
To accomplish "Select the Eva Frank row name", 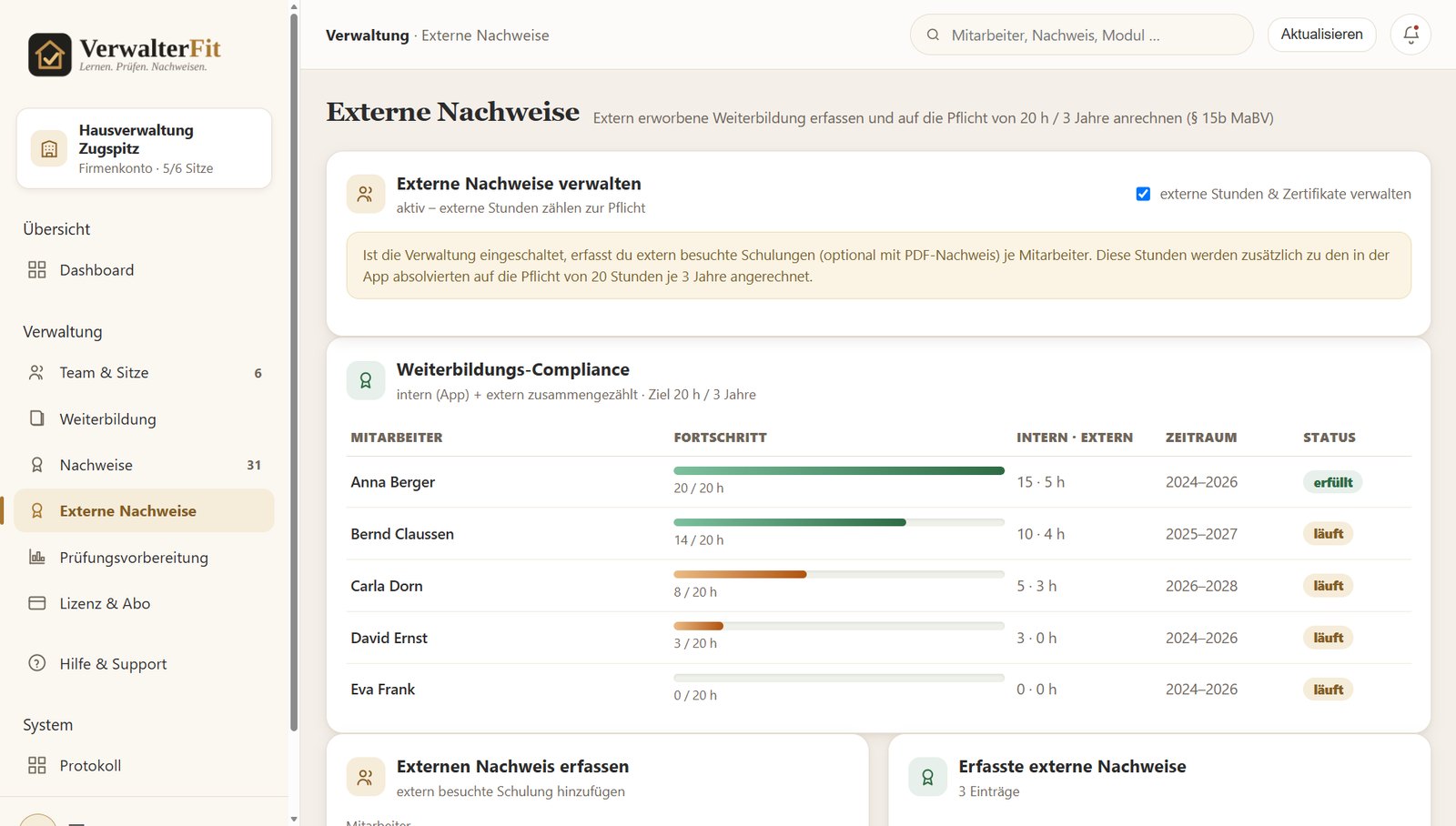I will (x=383, y=690).
